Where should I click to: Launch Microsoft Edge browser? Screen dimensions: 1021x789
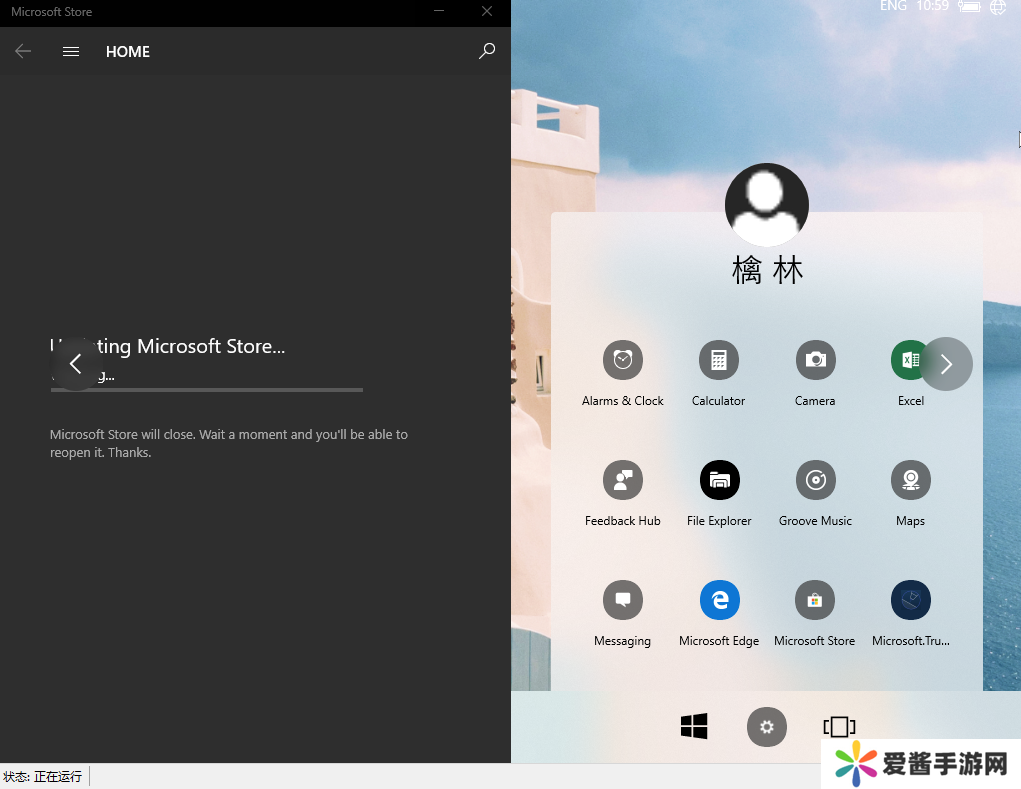click(719, 600)
